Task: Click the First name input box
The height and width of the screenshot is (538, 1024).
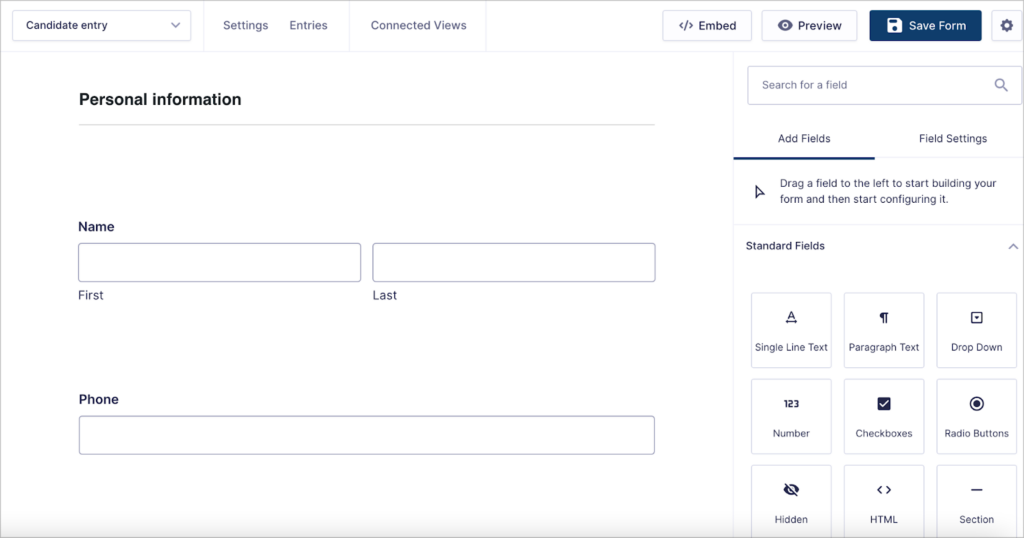Action: point(219,262)
